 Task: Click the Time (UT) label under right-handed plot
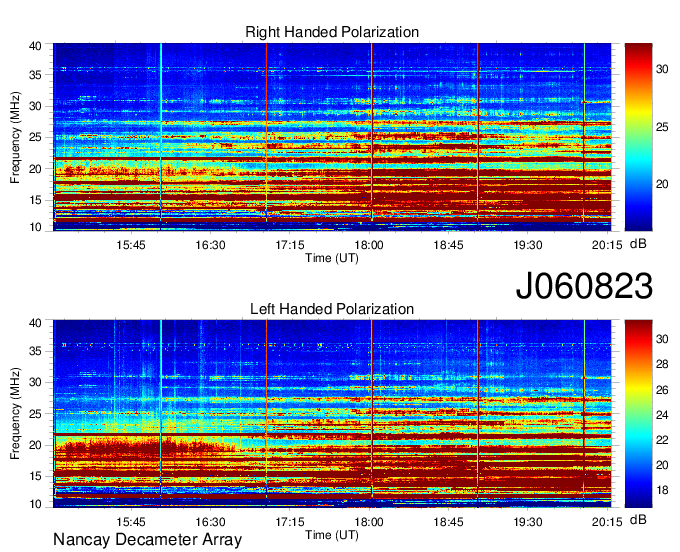332,258
